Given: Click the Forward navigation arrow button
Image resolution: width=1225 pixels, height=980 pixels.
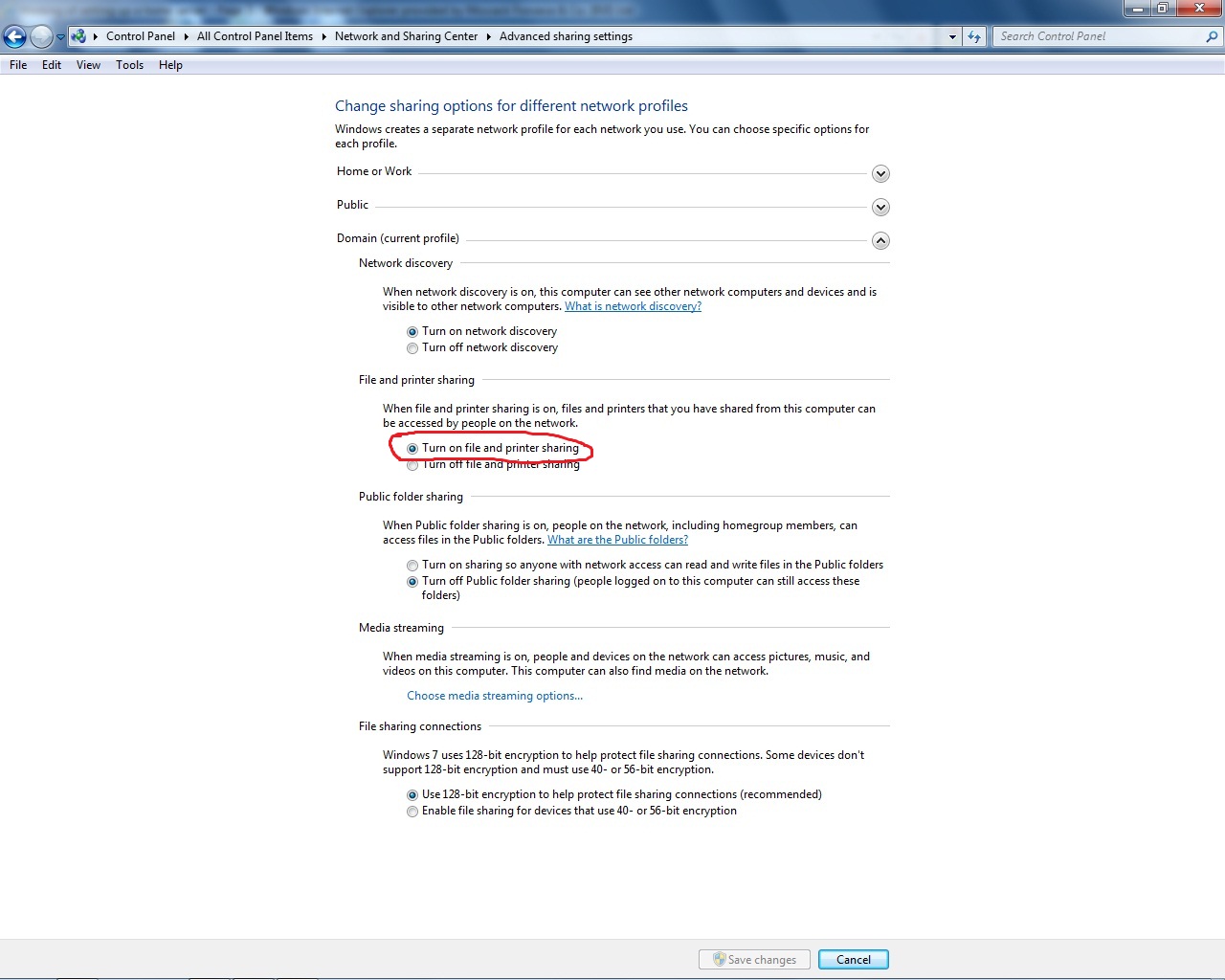Looking at the screenshot, I should coord(41,36).
